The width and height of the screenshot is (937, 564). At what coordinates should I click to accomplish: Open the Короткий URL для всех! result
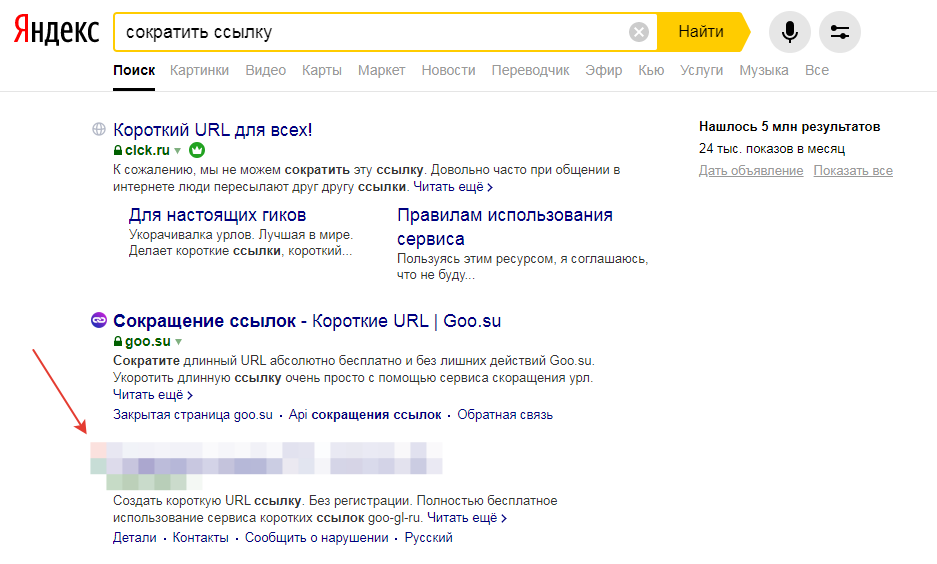[213, 129]
